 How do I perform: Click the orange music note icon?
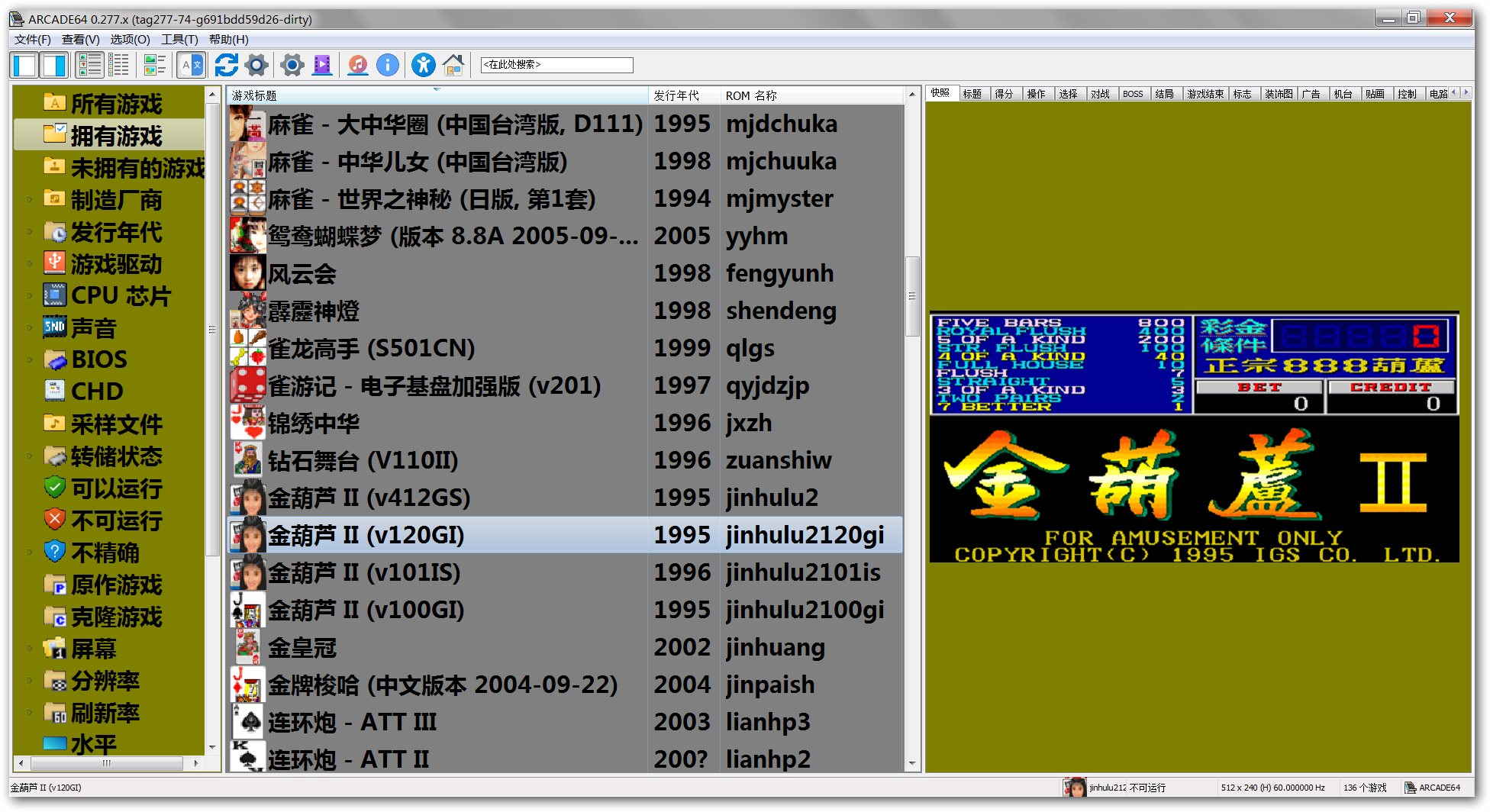pyautogui.click(x=357, y=66)
